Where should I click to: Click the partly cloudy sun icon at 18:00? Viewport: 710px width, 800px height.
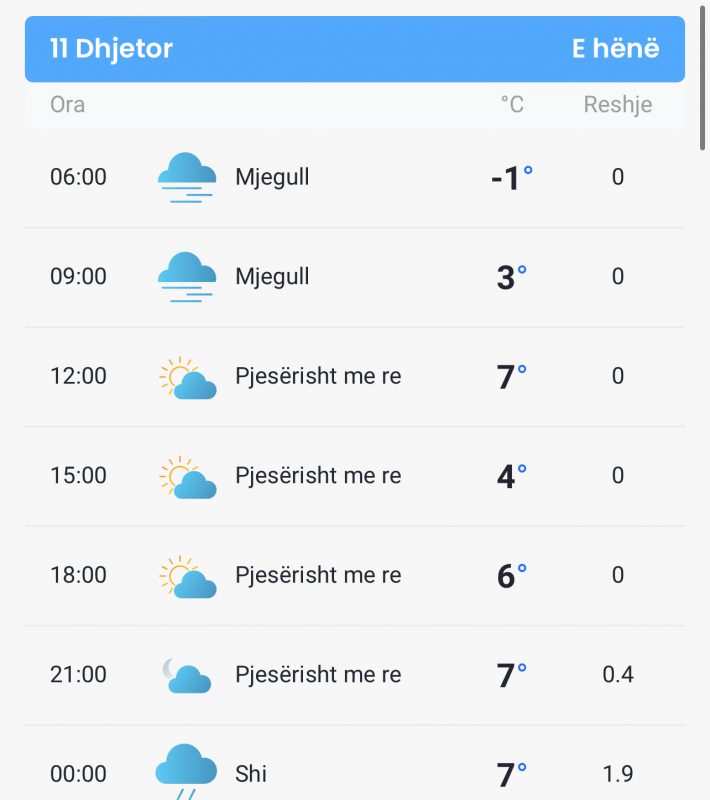coord(187,577)
